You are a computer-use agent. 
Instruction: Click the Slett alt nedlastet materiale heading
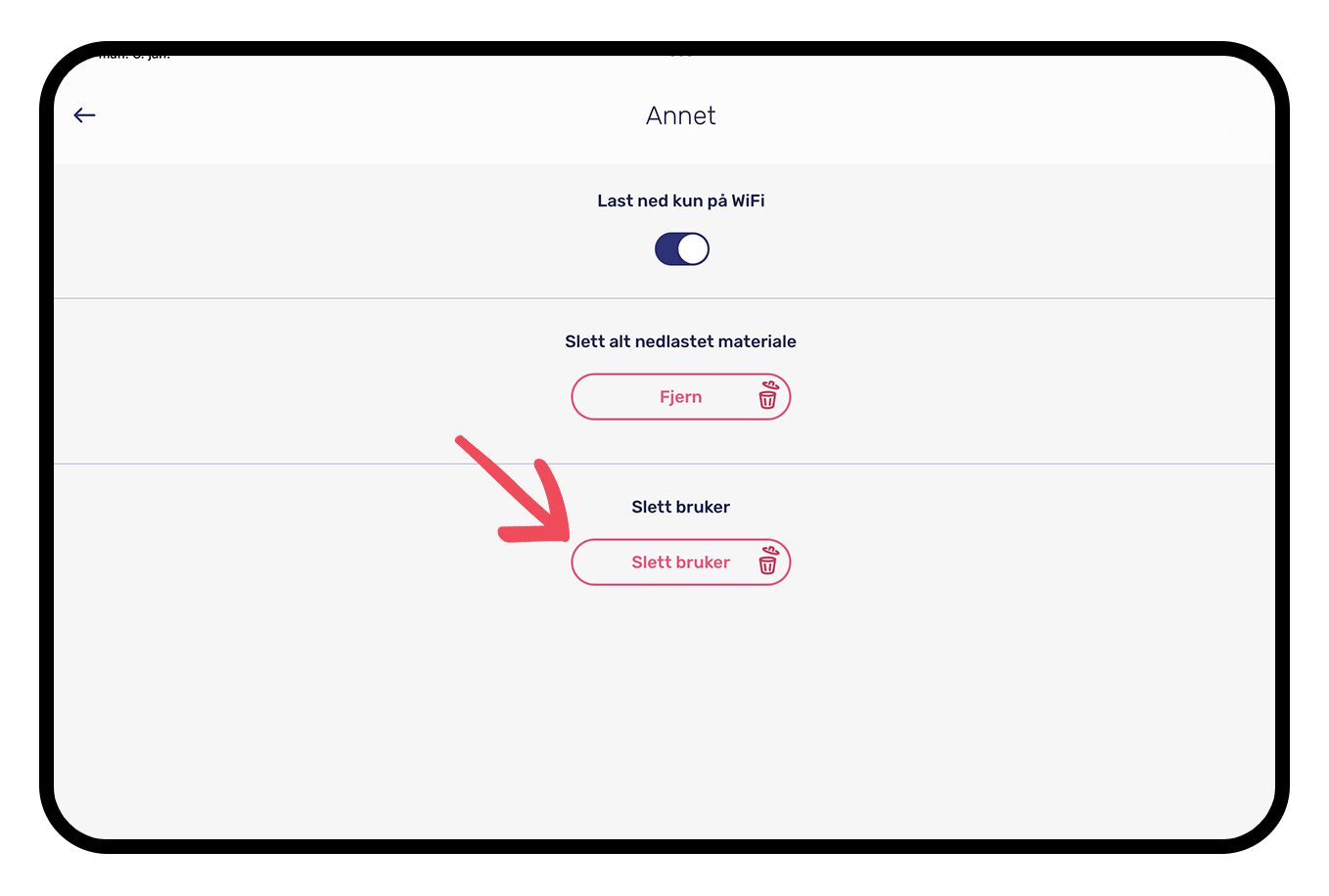681,341
